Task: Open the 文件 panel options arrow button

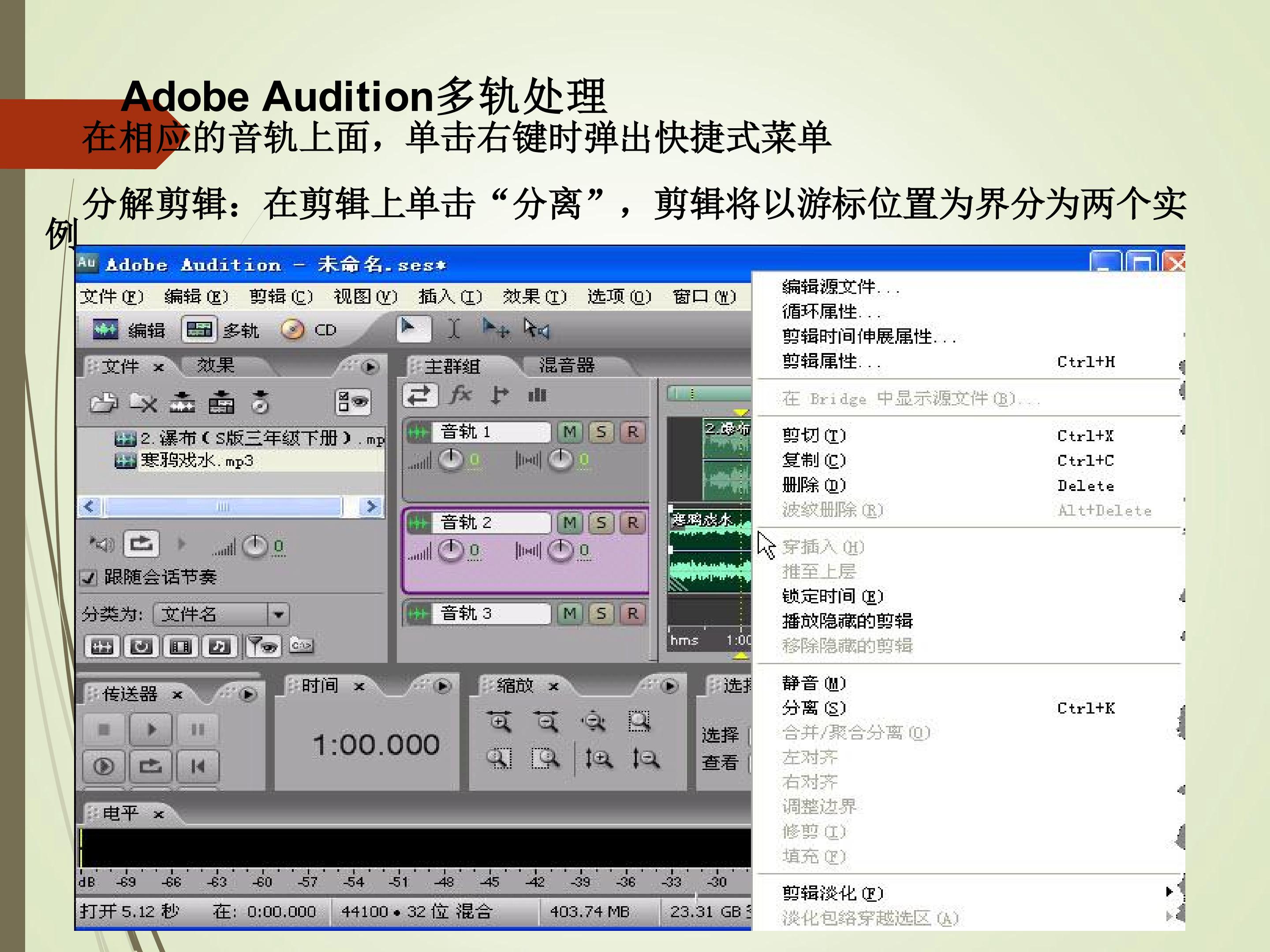Action: click(370, 367)
